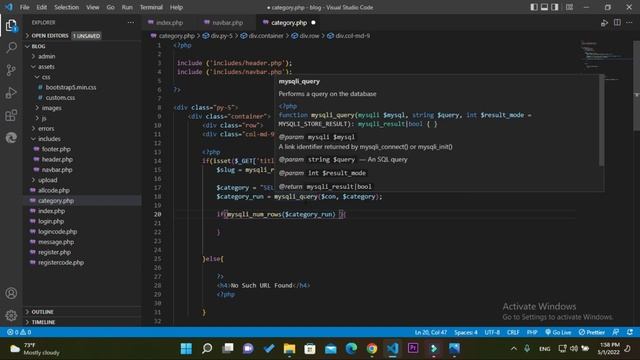Open Explorer panel more actions ellipsis
The image size is (640, 360).
tap(131, 22)
